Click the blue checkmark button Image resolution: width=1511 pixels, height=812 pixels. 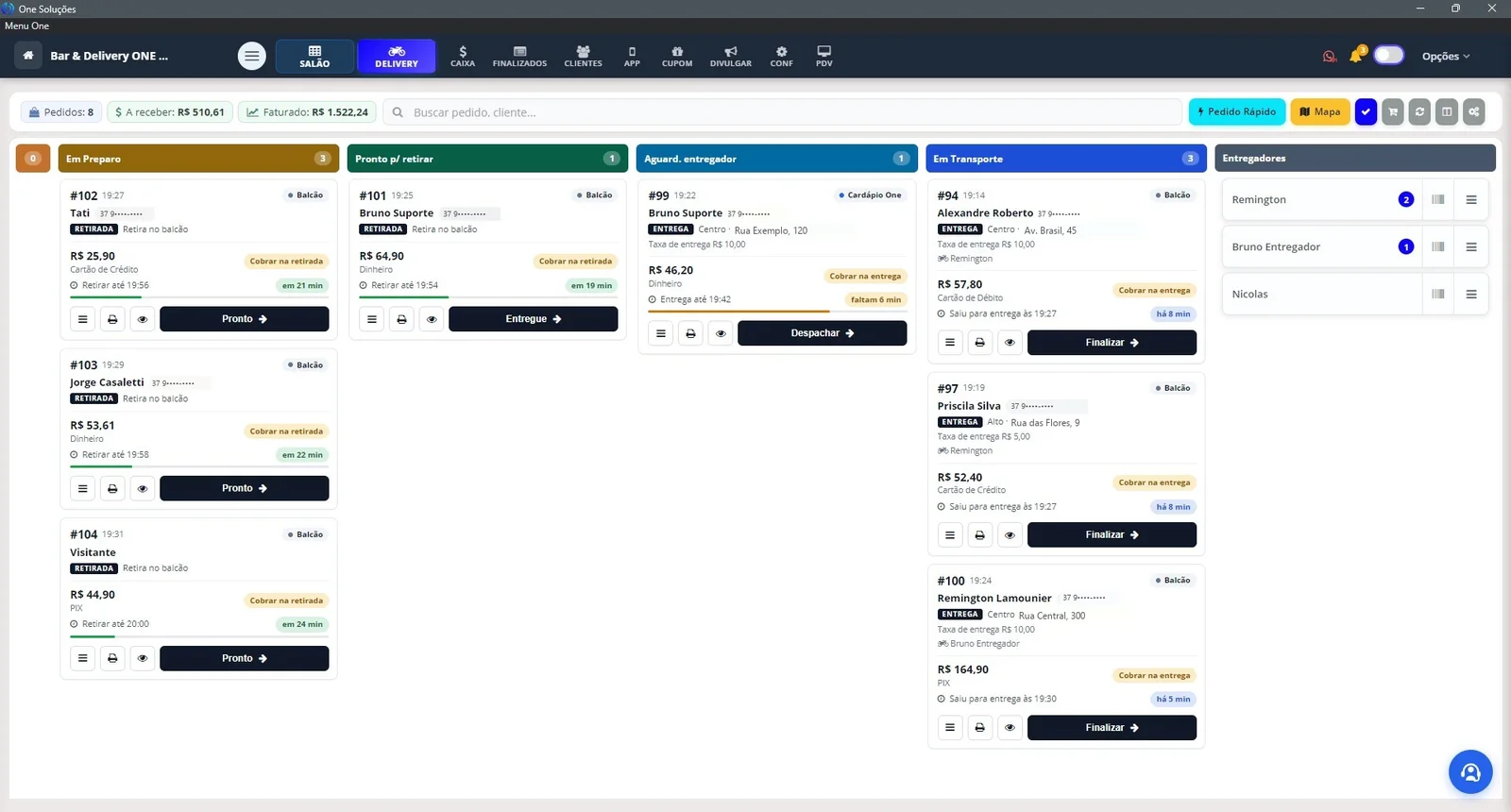[1366, 111]
